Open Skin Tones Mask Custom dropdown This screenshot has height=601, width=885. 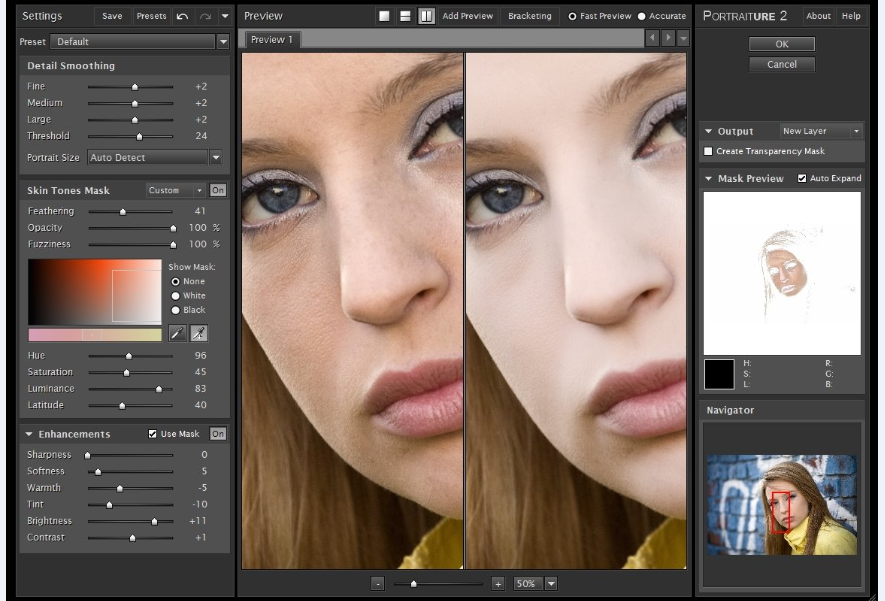tap(175, 190)
